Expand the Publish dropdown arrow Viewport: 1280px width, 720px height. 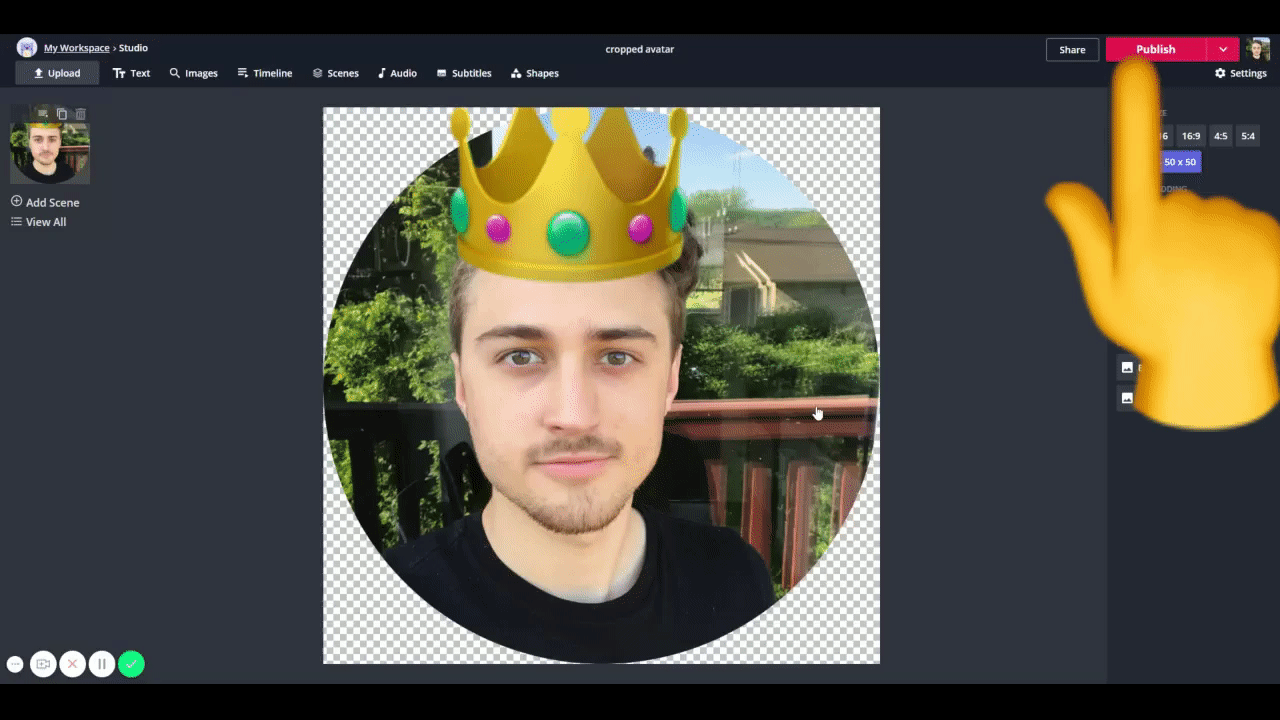coord(1223,50)
